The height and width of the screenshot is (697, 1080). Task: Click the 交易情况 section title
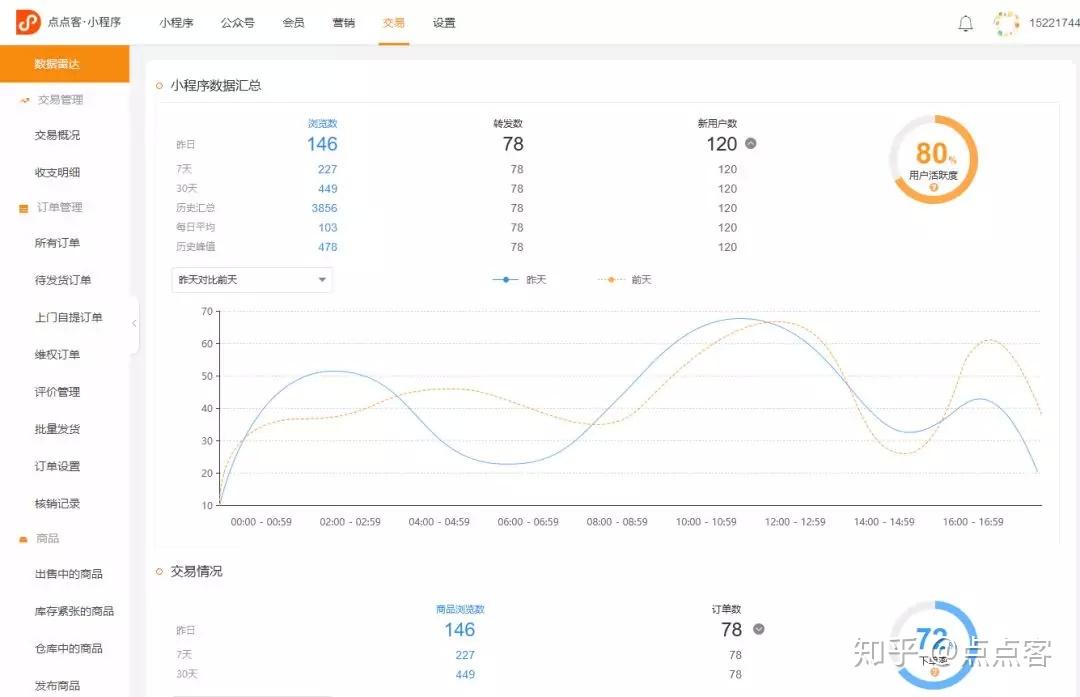coord(196,571)
